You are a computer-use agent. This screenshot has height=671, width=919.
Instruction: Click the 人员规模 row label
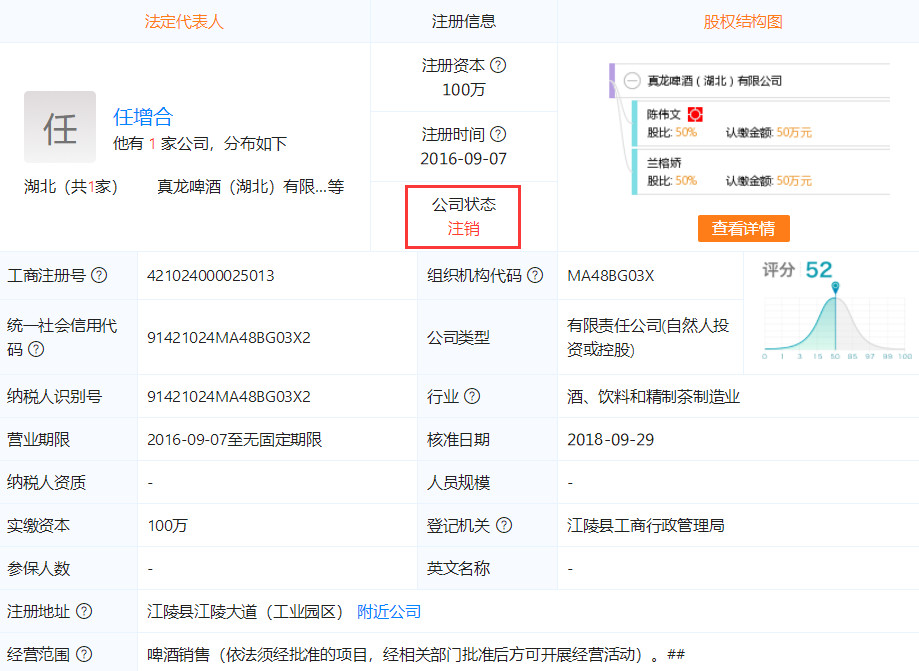458,482
